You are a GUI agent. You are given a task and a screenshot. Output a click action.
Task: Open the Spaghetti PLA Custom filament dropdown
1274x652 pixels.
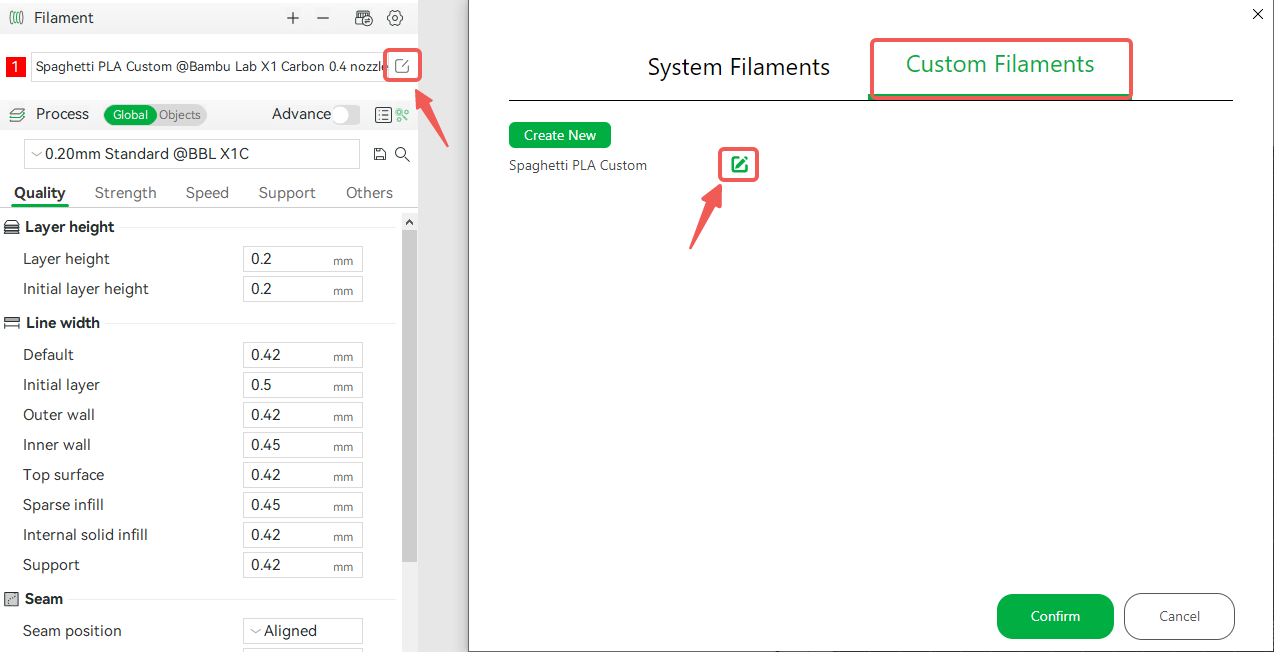point(209,67)
